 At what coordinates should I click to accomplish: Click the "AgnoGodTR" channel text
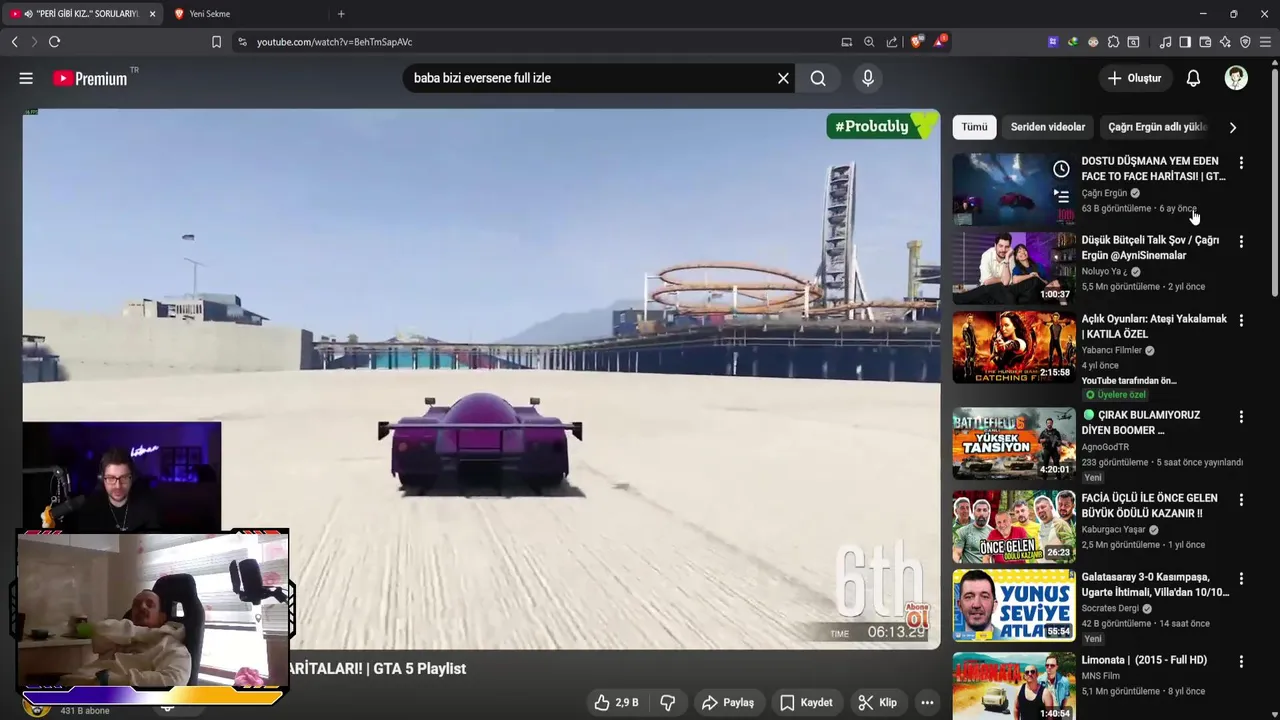click(1105, 447)
